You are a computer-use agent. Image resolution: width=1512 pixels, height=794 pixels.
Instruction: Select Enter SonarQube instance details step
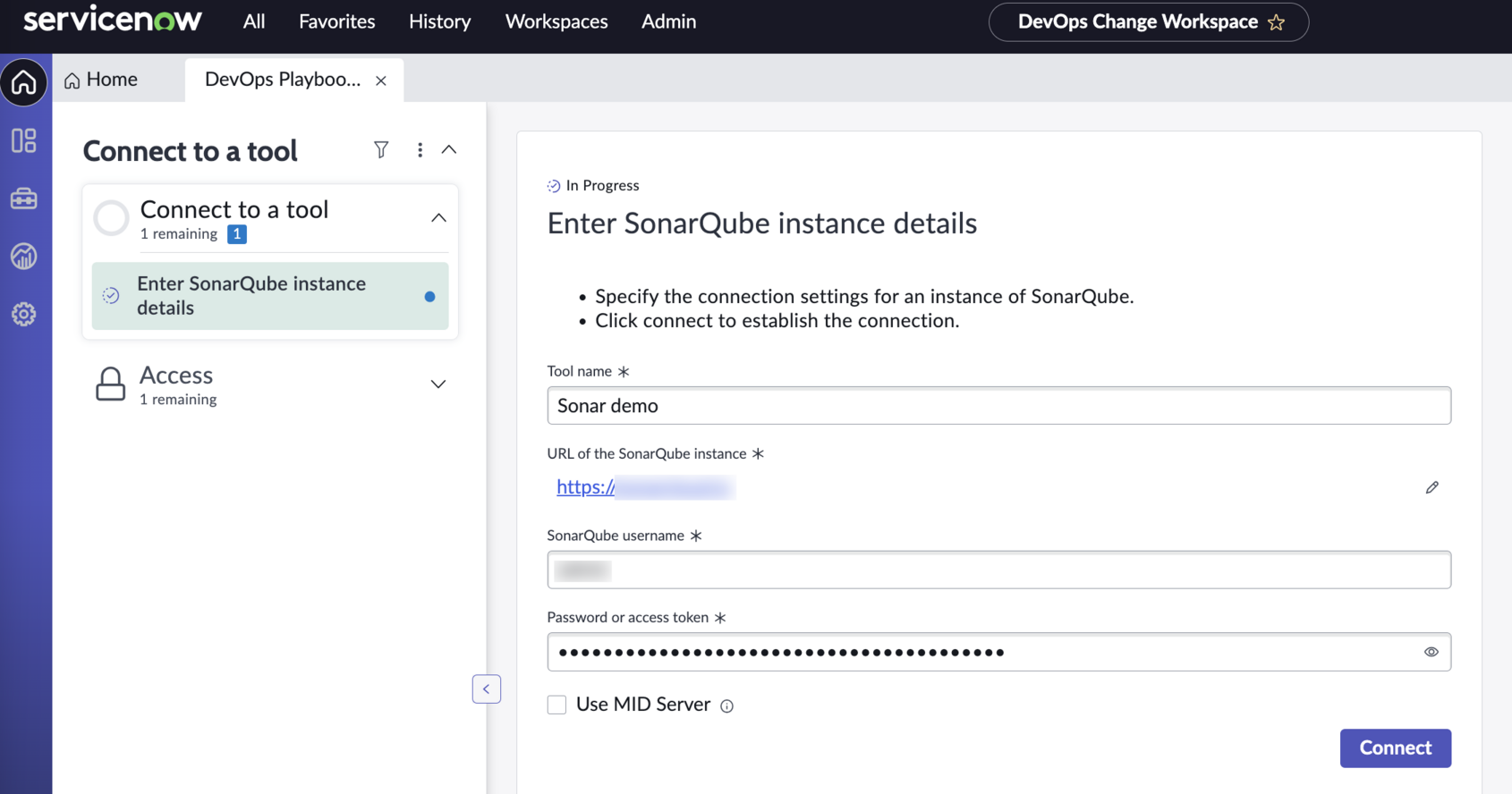coord(270,296)
